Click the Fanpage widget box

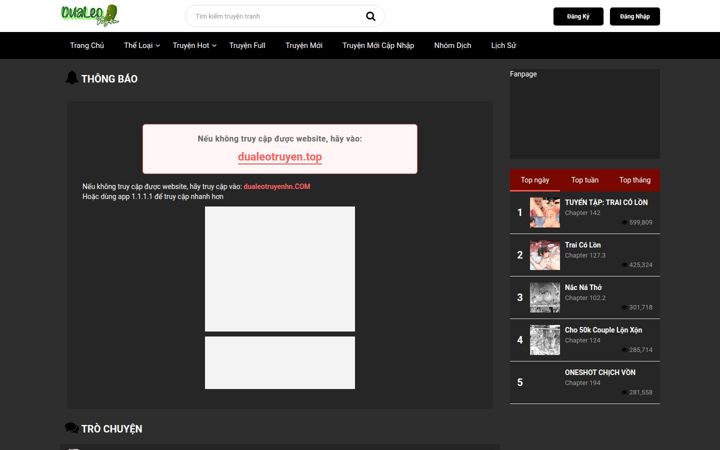click(x=585, y=114)
